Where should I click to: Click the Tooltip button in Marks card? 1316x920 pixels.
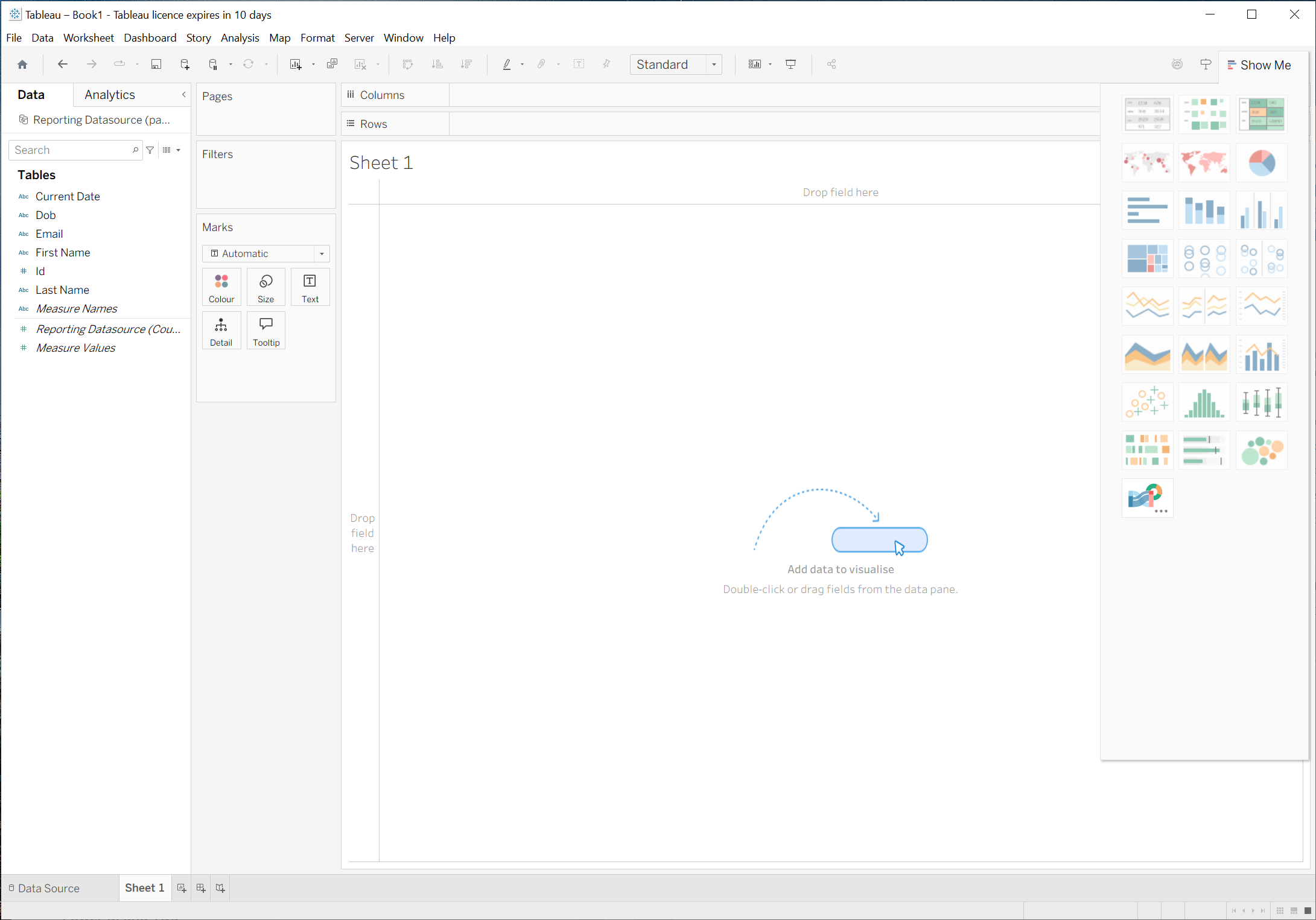click(266, 331)
